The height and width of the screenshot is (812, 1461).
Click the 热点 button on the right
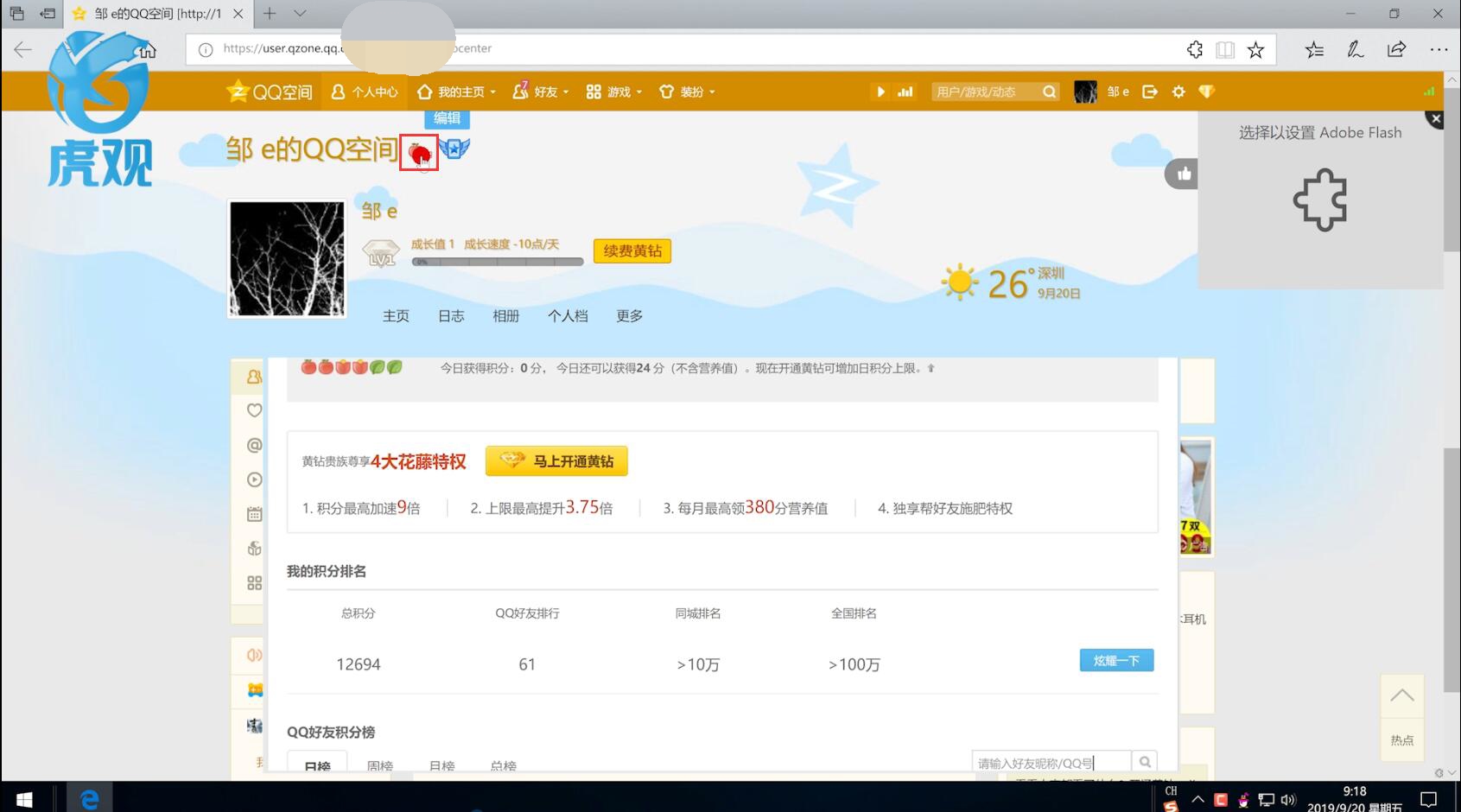click(1402, 739)
